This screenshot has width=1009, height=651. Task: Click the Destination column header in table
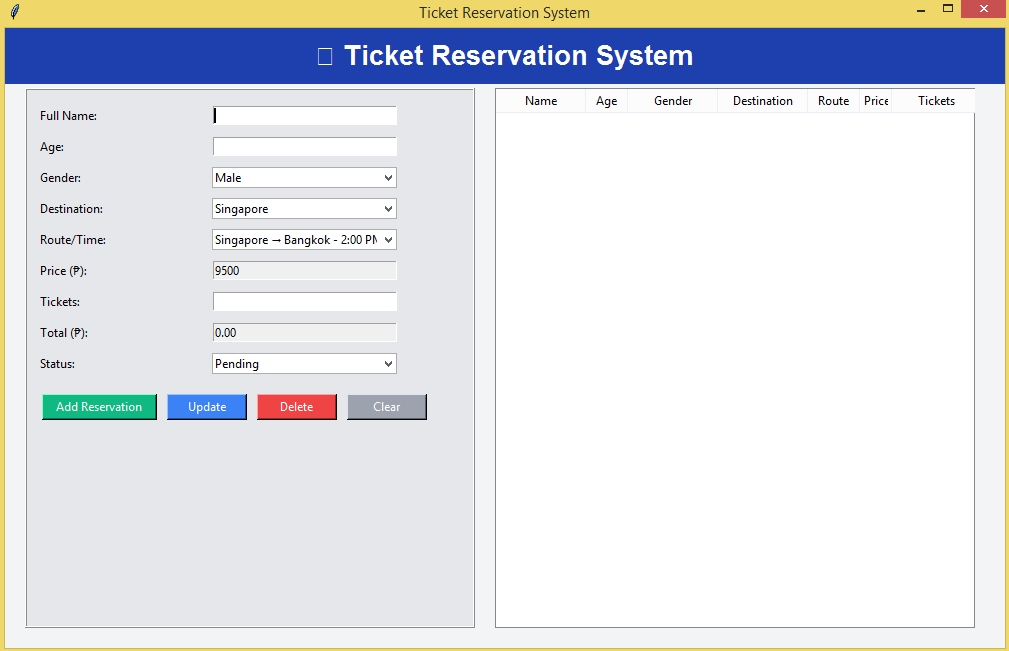pyautogui.click(x=762, y=101)
